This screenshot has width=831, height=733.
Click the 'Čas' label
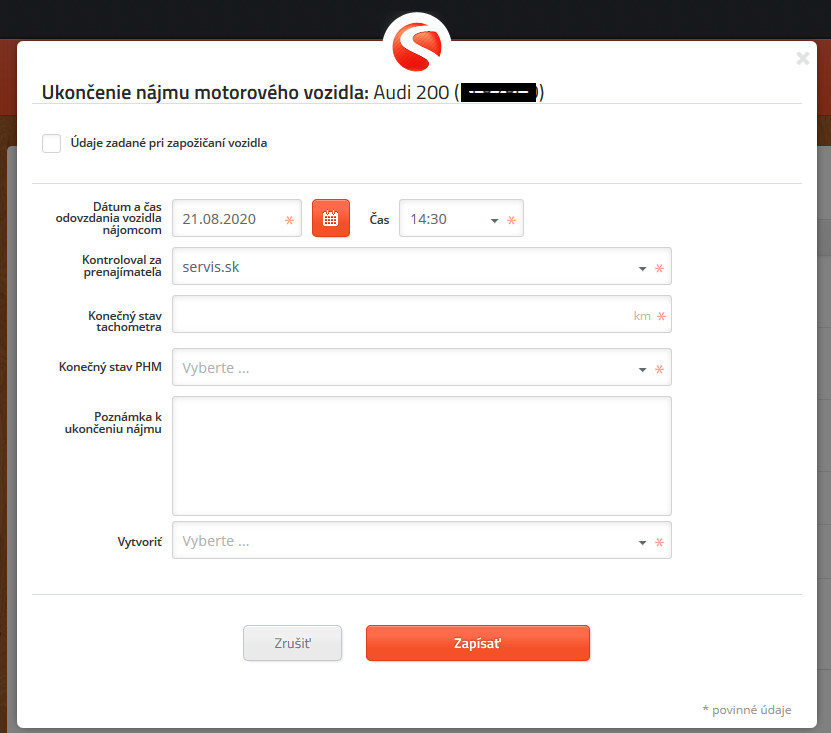pyautogui.click(x=379, y=219)
